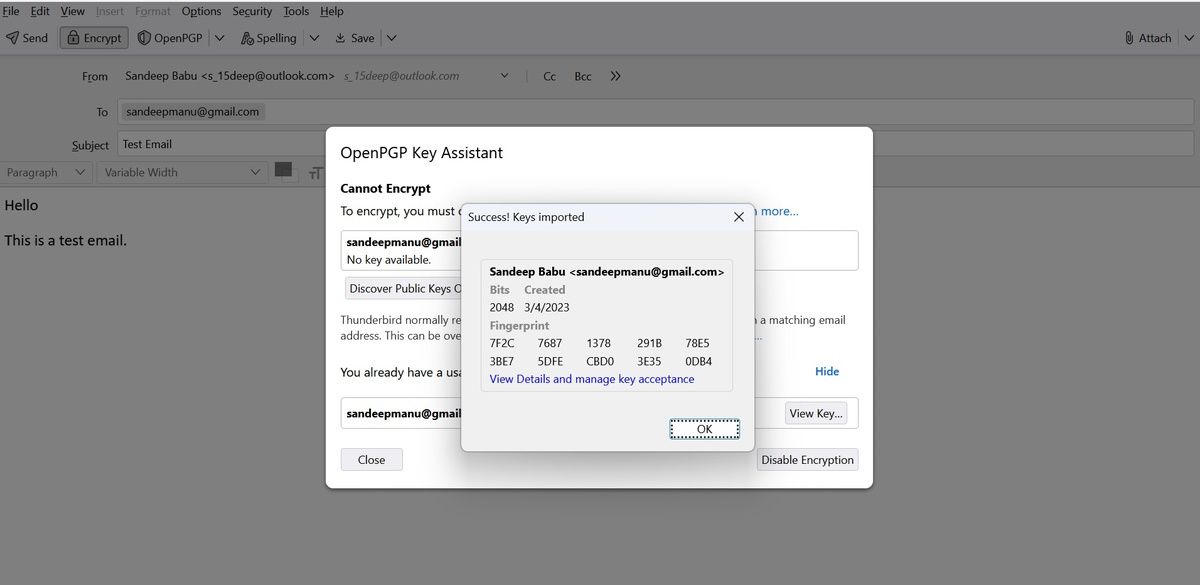
Task: Click the Save toolbar button
Action: (355, 38)
